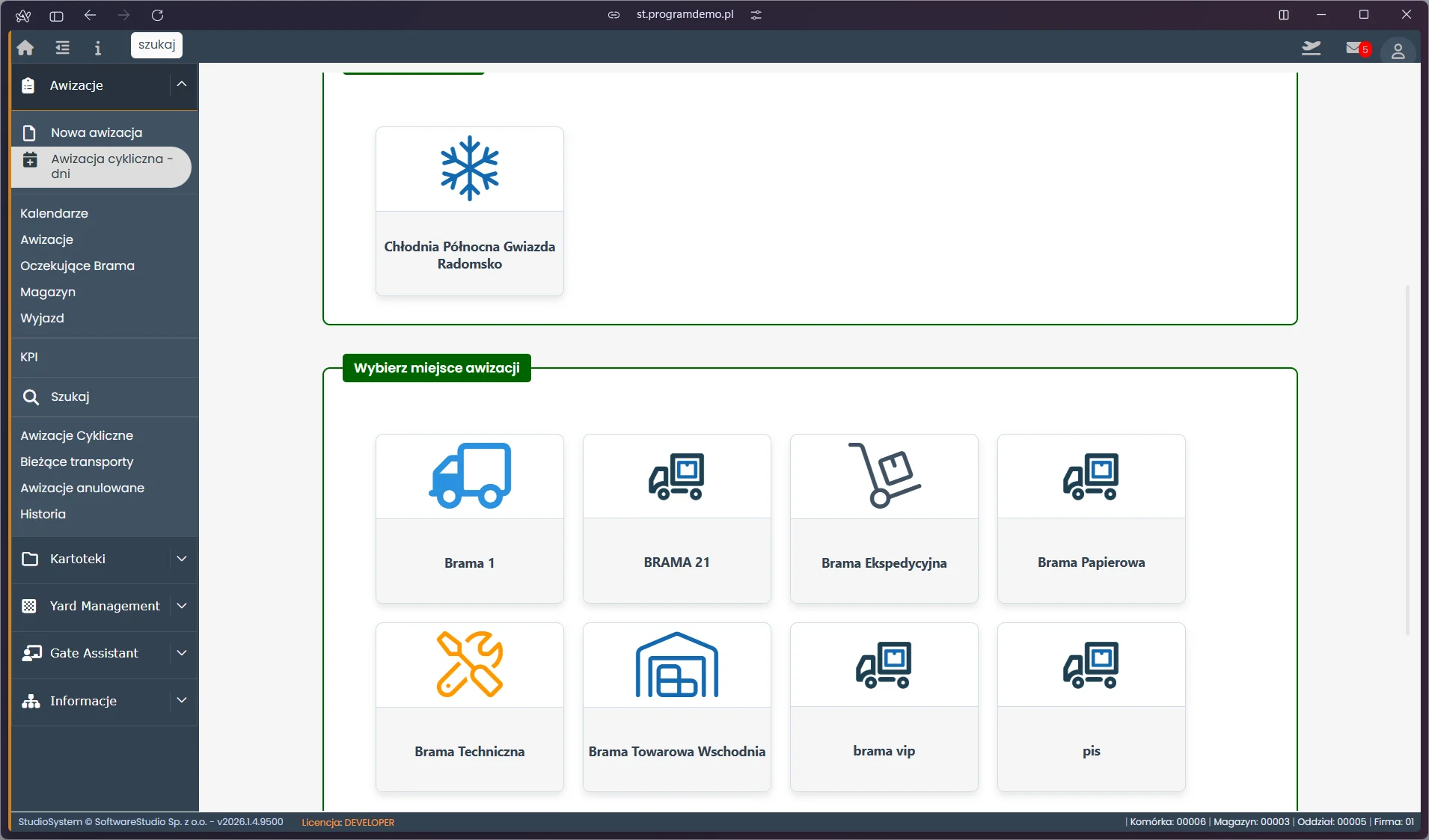This screenshot has height=840, width=1429.
Task: Click address bar st.programdemo.pl
Action: [x=685, y=14]
